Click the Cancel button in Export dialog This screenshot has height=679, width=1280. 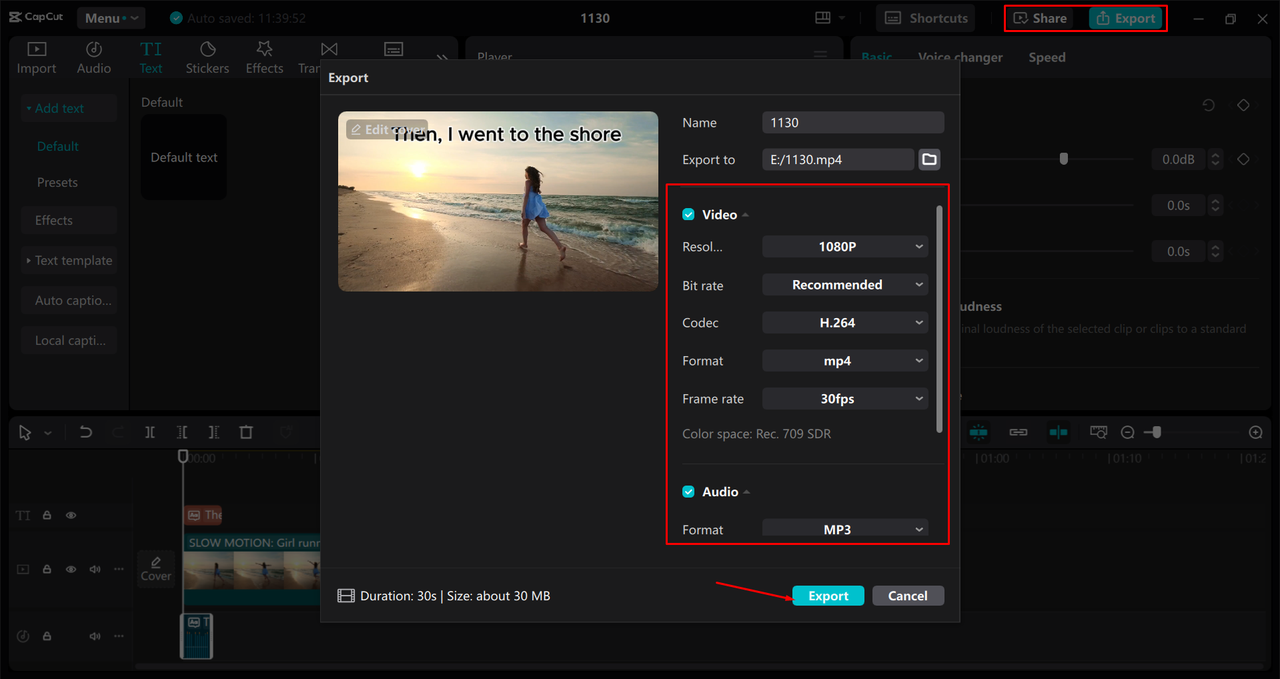coord(908,596)
